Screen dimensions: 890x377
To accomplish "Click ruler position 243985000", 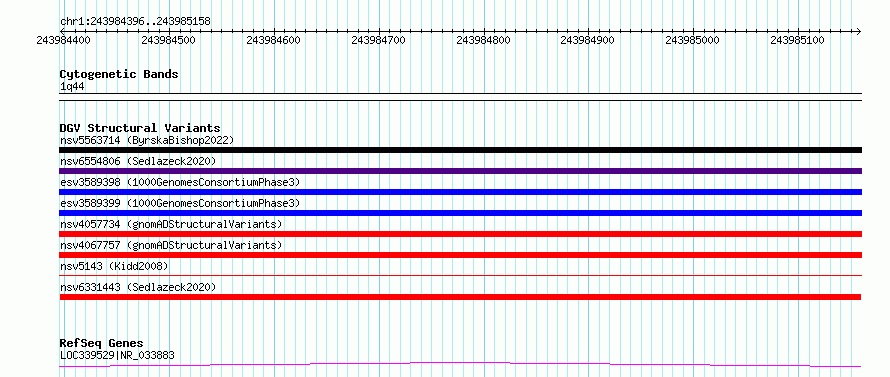I will click(x=692, y=40).
